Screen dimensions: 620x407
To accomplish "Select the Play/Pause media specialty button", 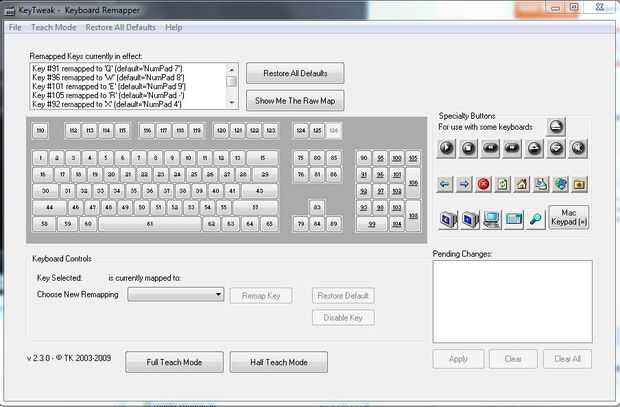I will (x=446, y=148).
